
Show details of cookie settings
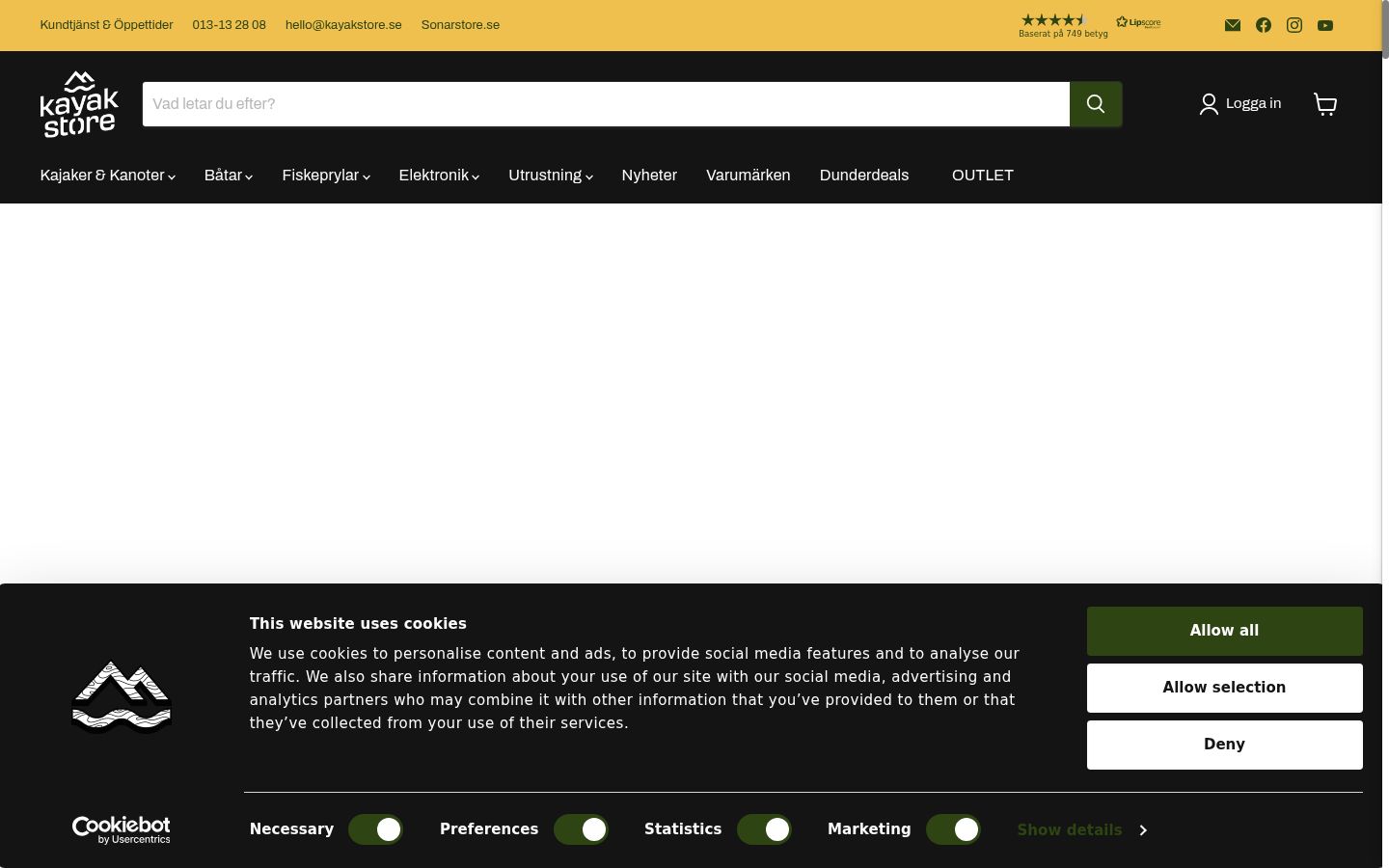[x=1081, y=830]
